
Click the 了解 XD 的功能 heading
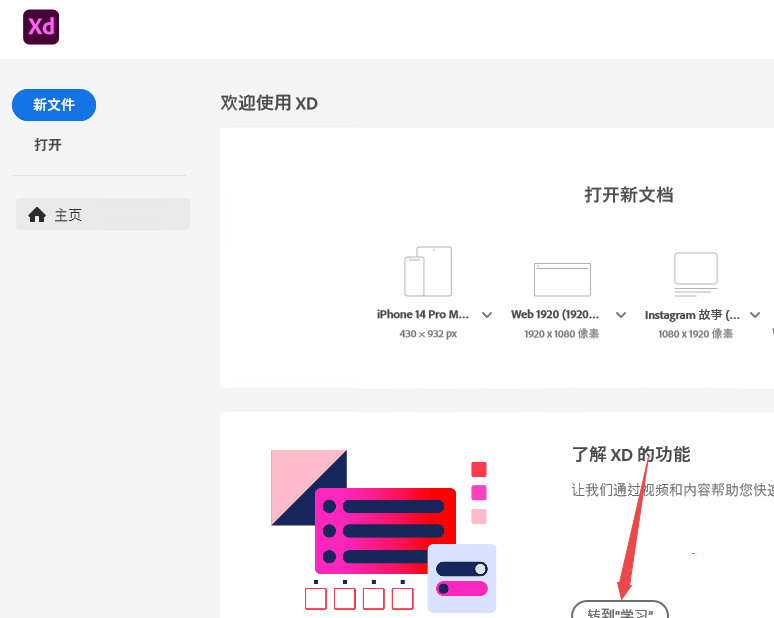pos(631,454)
